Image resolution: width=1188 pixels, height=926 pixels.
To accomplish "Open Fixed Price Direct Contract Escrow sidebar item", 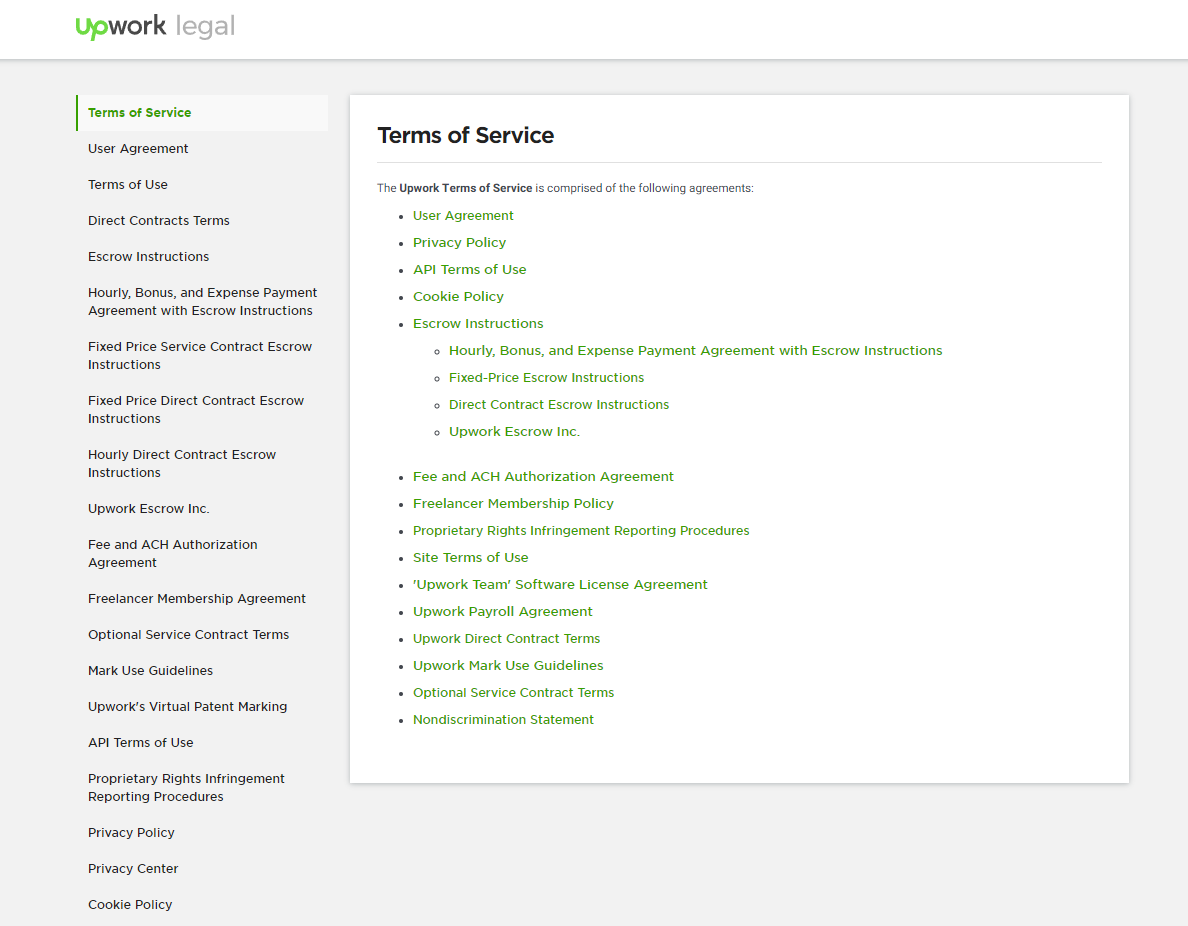I will (x=195, y=409).
